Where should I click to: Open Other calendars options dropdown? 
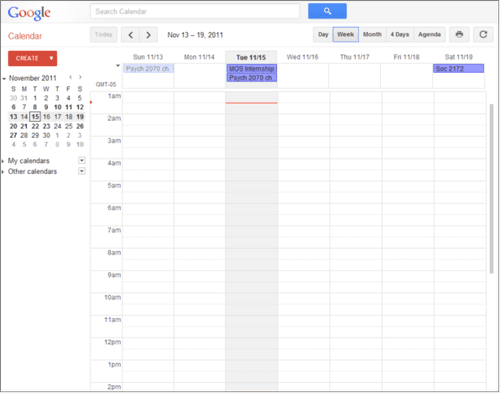coord(82,171)
